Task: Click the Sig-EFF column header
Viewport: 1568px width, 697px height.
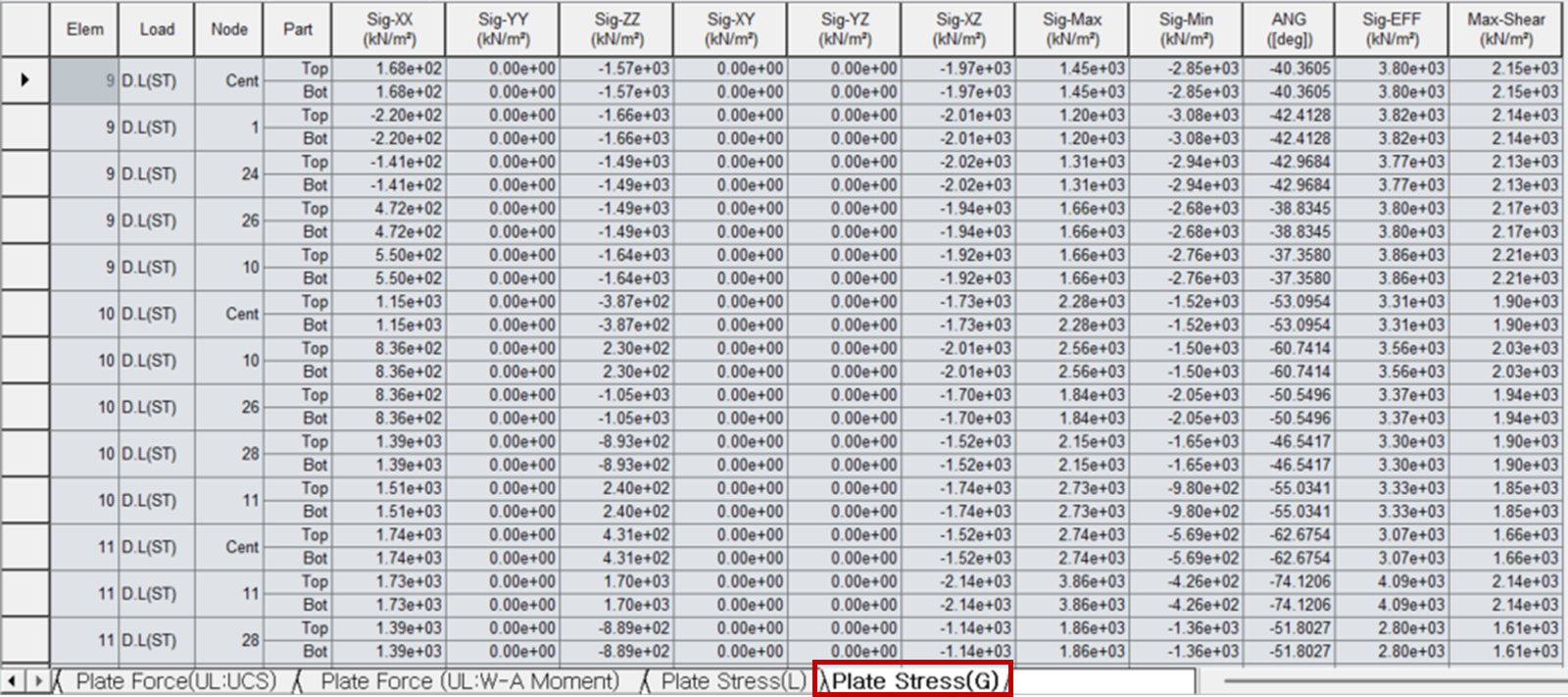Action: click(x=1391, y=29)
